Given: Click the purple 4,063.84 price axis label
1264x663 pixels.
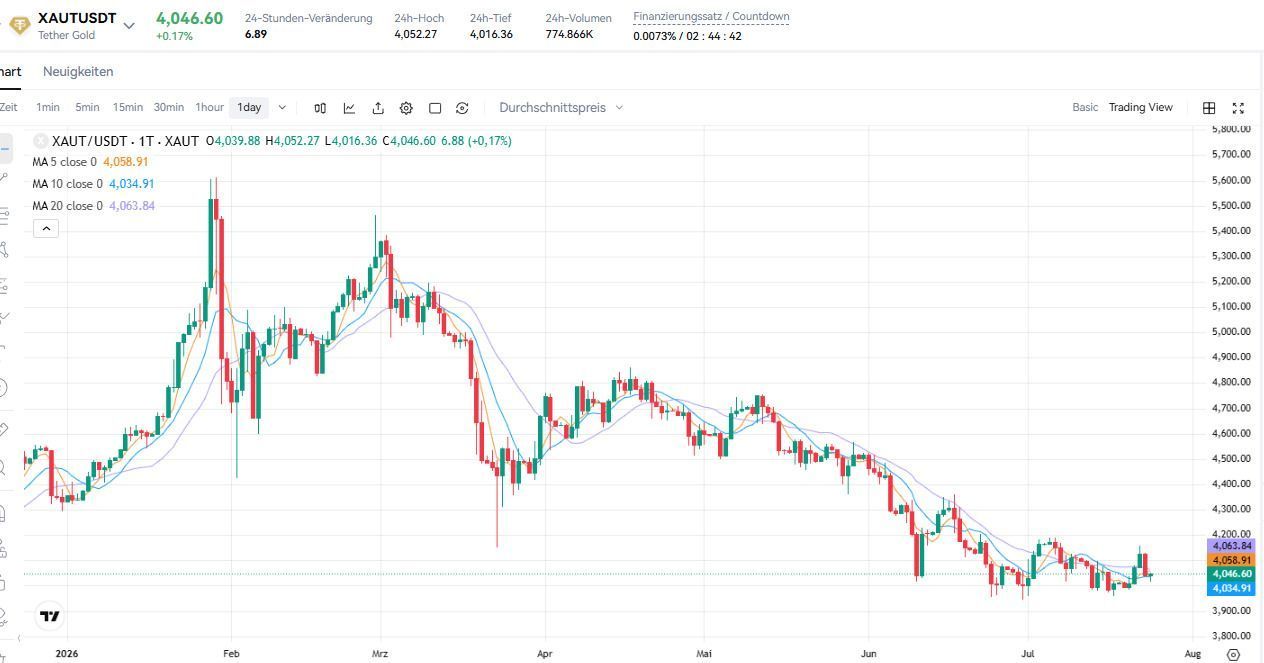Looking at the screenshot, I should (x=1232, y=546).
